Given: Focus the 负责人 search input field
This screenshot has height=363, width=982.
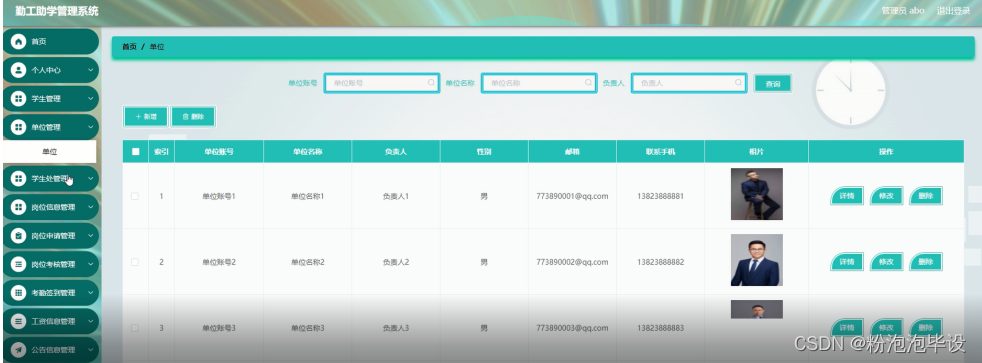Looking at the screenshot, I should [689, 83].
